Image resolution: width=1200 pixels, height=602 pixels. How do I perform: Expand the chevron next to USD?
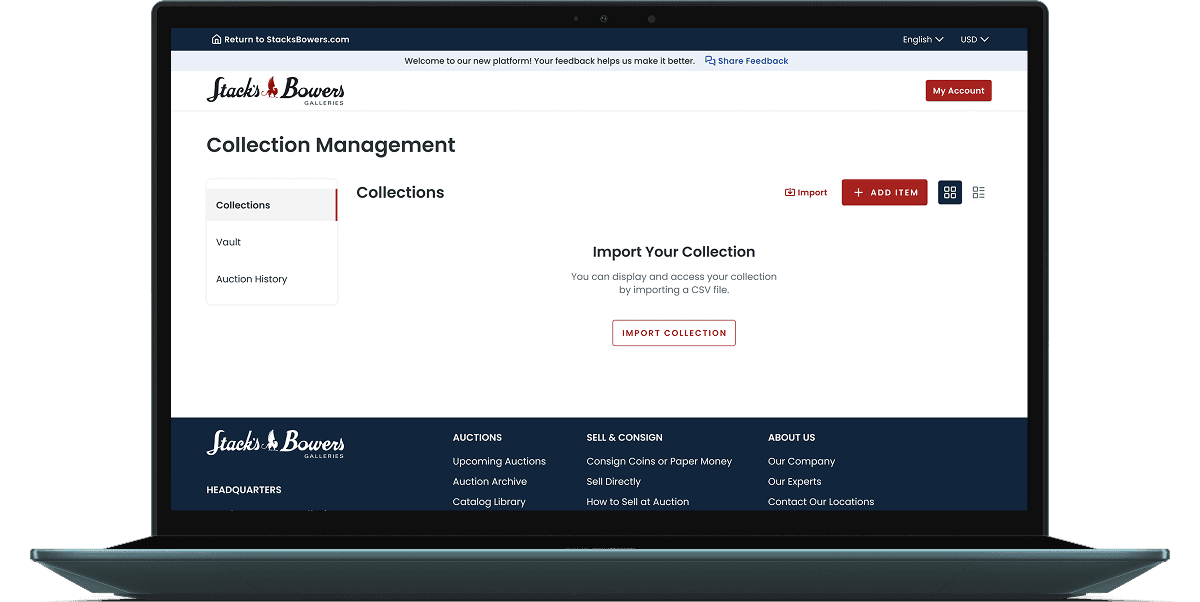click(985, 39)
